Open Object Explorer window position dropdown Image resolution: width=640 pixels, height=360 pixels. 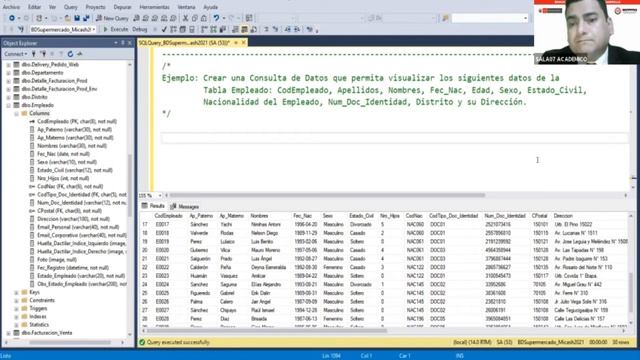point(116,43)
